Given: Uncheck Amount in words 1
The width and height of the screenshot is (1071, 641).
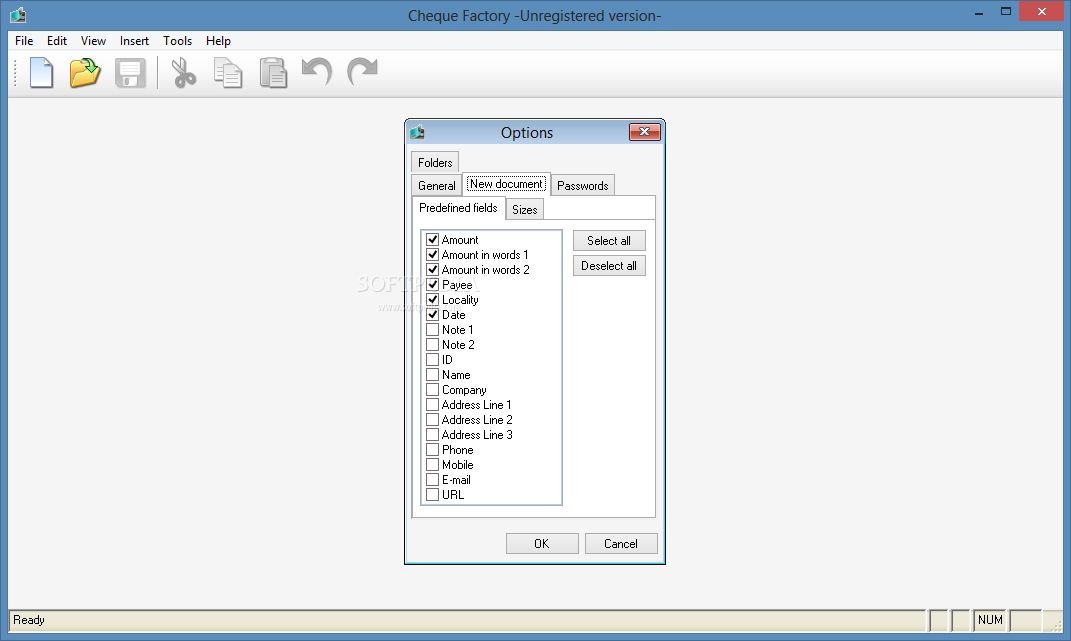Looking at the screenshot, I should tap(432, 255).
